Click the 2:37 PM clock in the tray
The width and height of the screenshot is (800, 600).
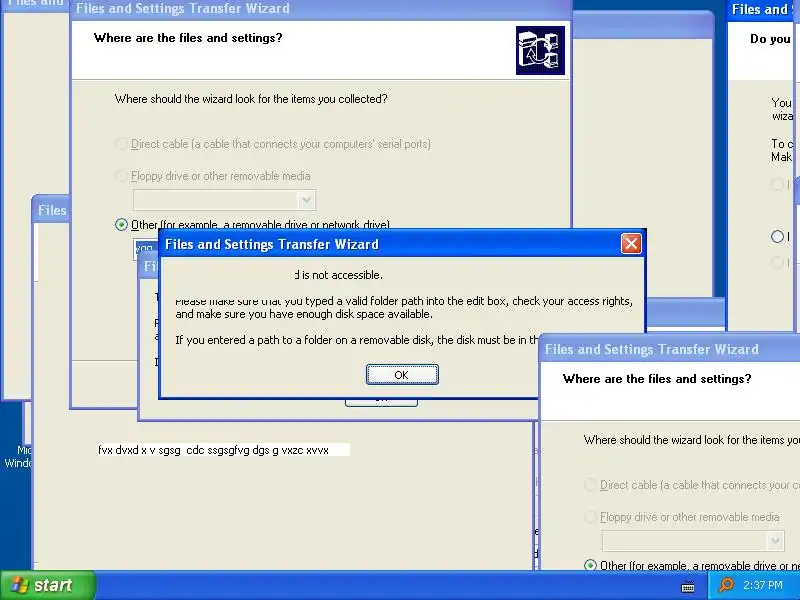[763, 585]
